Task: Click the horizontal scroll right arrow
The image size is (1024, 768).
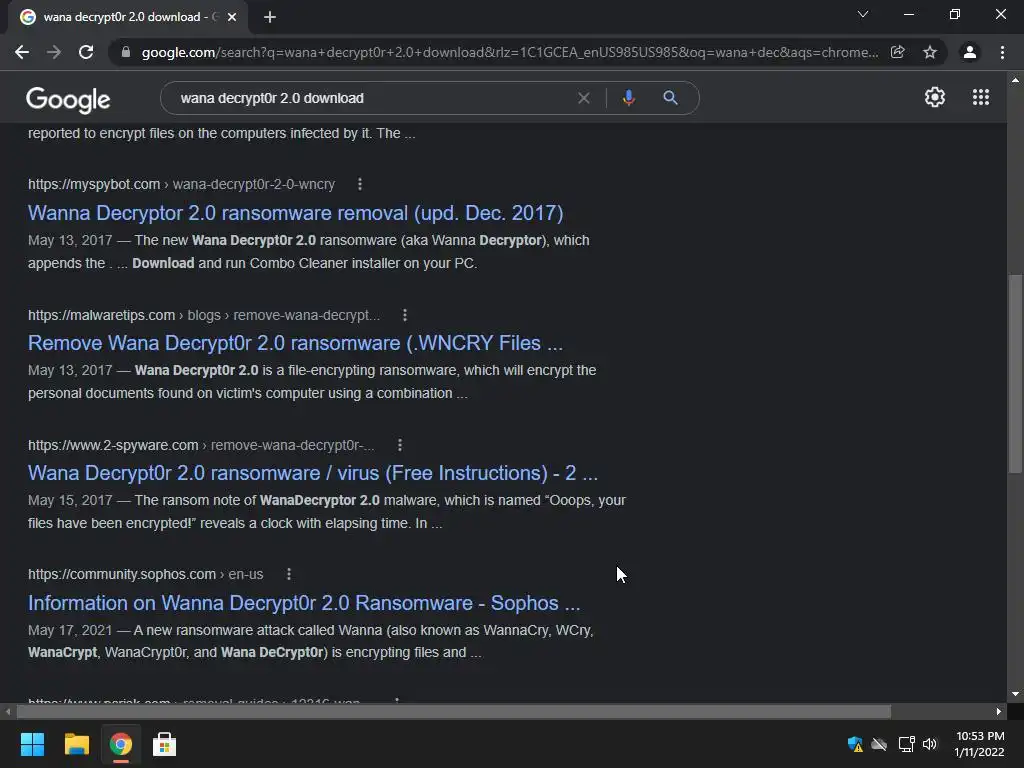Action: tap(999, 711)
